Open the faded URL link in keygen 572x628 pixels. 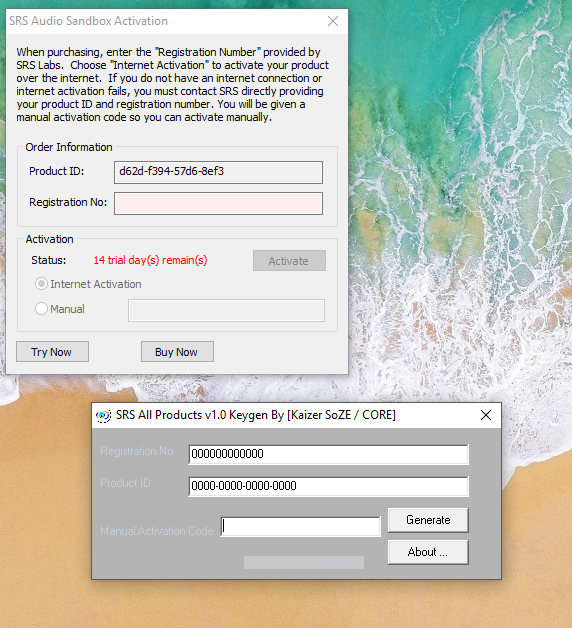tap(304, 563)
